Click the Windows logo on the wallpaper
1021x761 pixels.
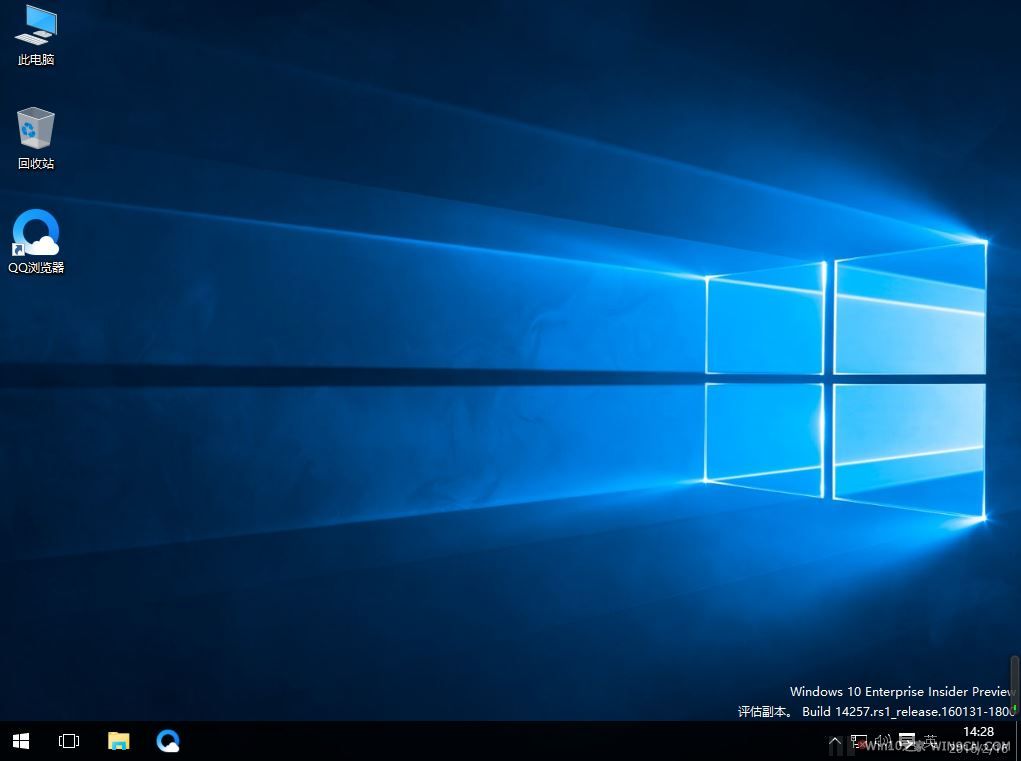point(845,380)
